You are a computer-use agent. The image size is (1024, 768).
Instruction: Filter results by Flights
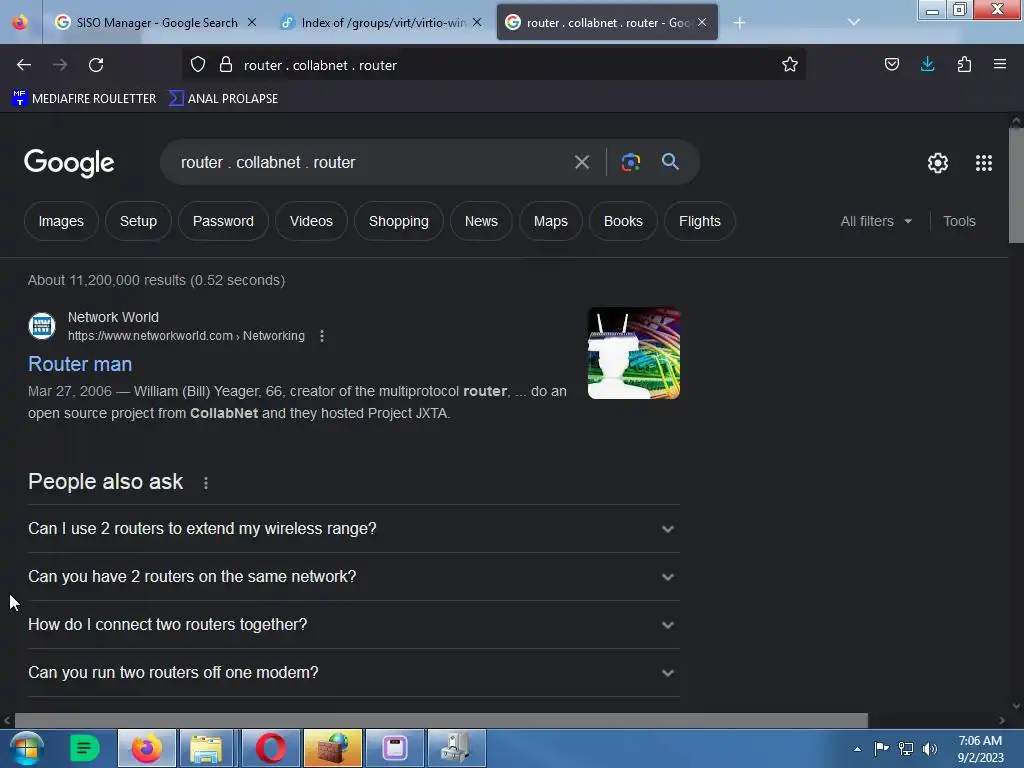click(x=700, y=221)
